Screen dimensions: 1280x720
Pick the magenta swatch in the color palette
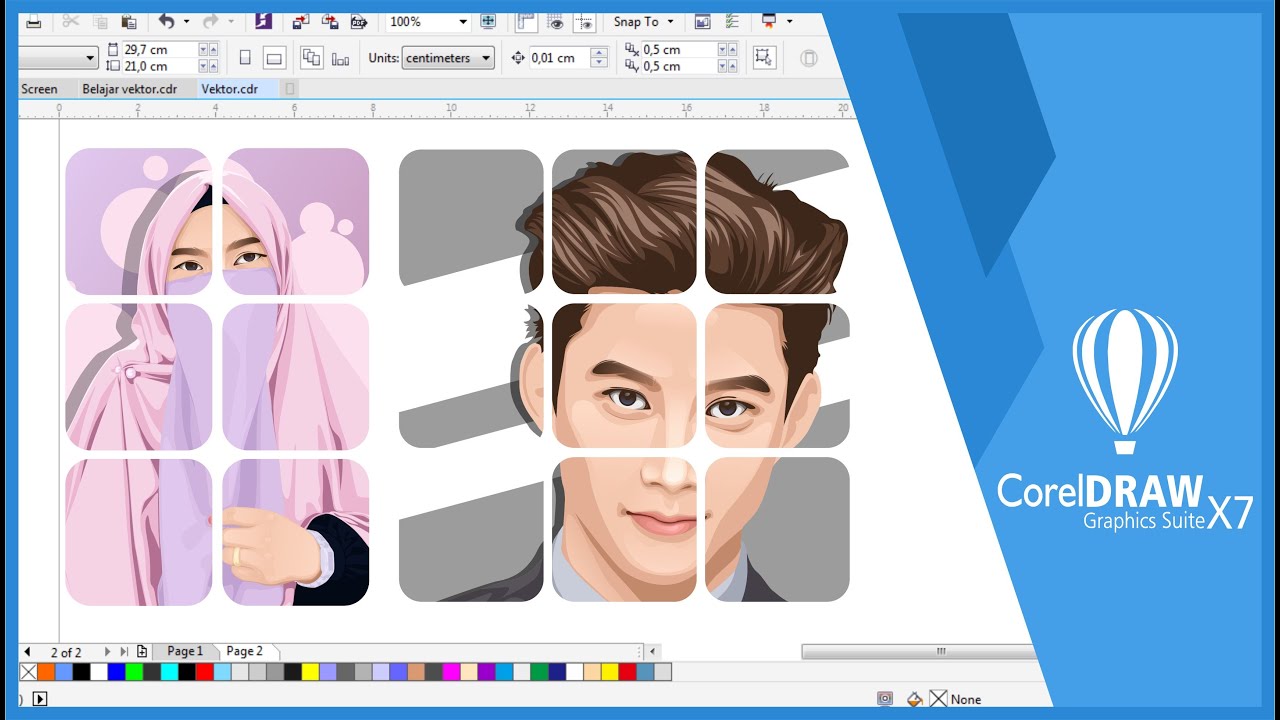(451, 672)
